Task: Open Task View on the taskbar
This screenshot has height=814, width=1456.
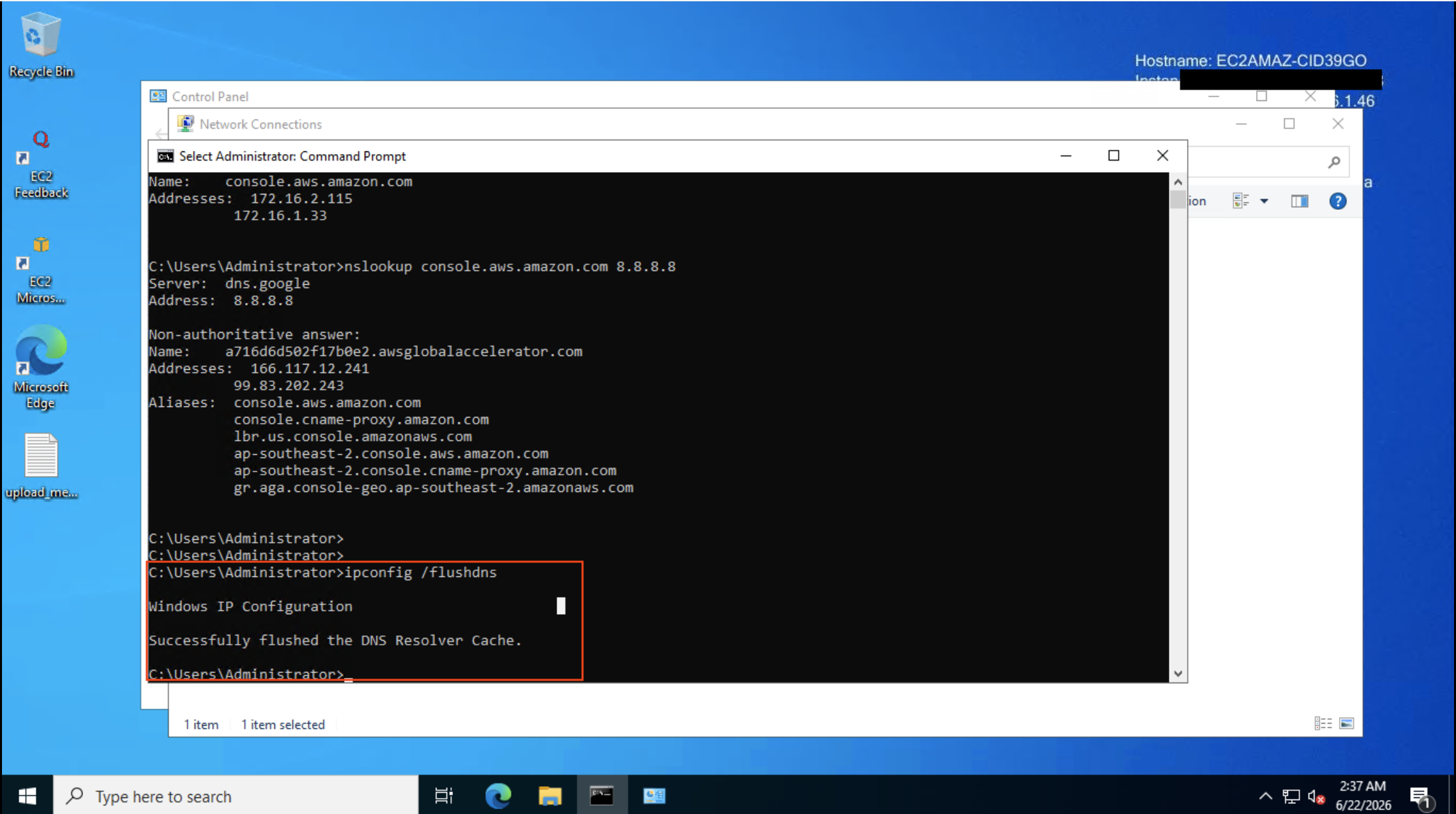Action: coord(444,795)
